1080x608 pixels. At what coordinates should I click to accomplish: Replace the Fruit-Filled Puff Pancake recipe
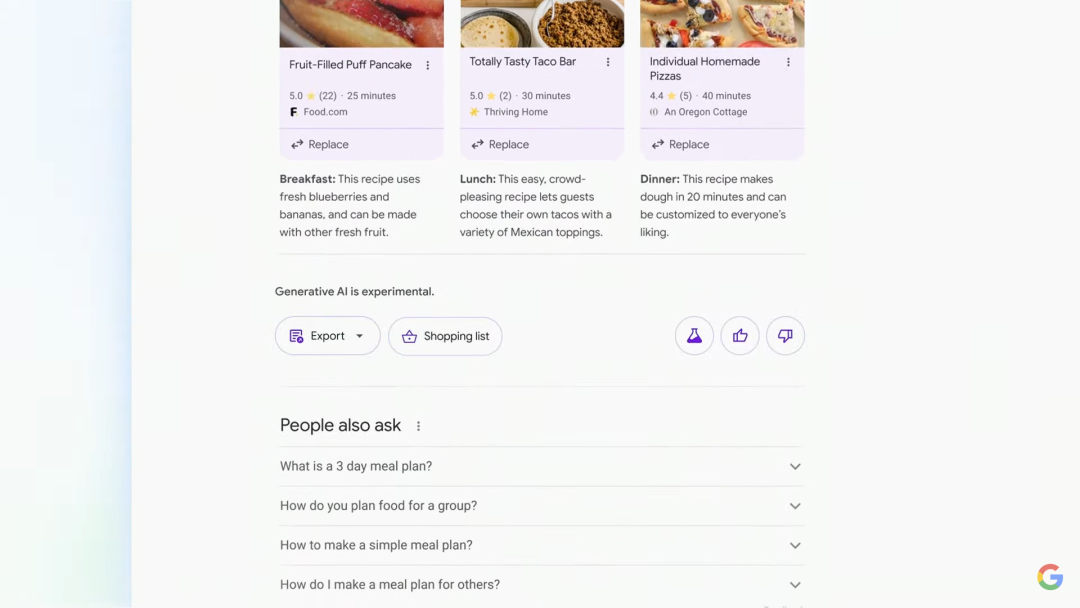pyautogui.click(x=320, y=144)
